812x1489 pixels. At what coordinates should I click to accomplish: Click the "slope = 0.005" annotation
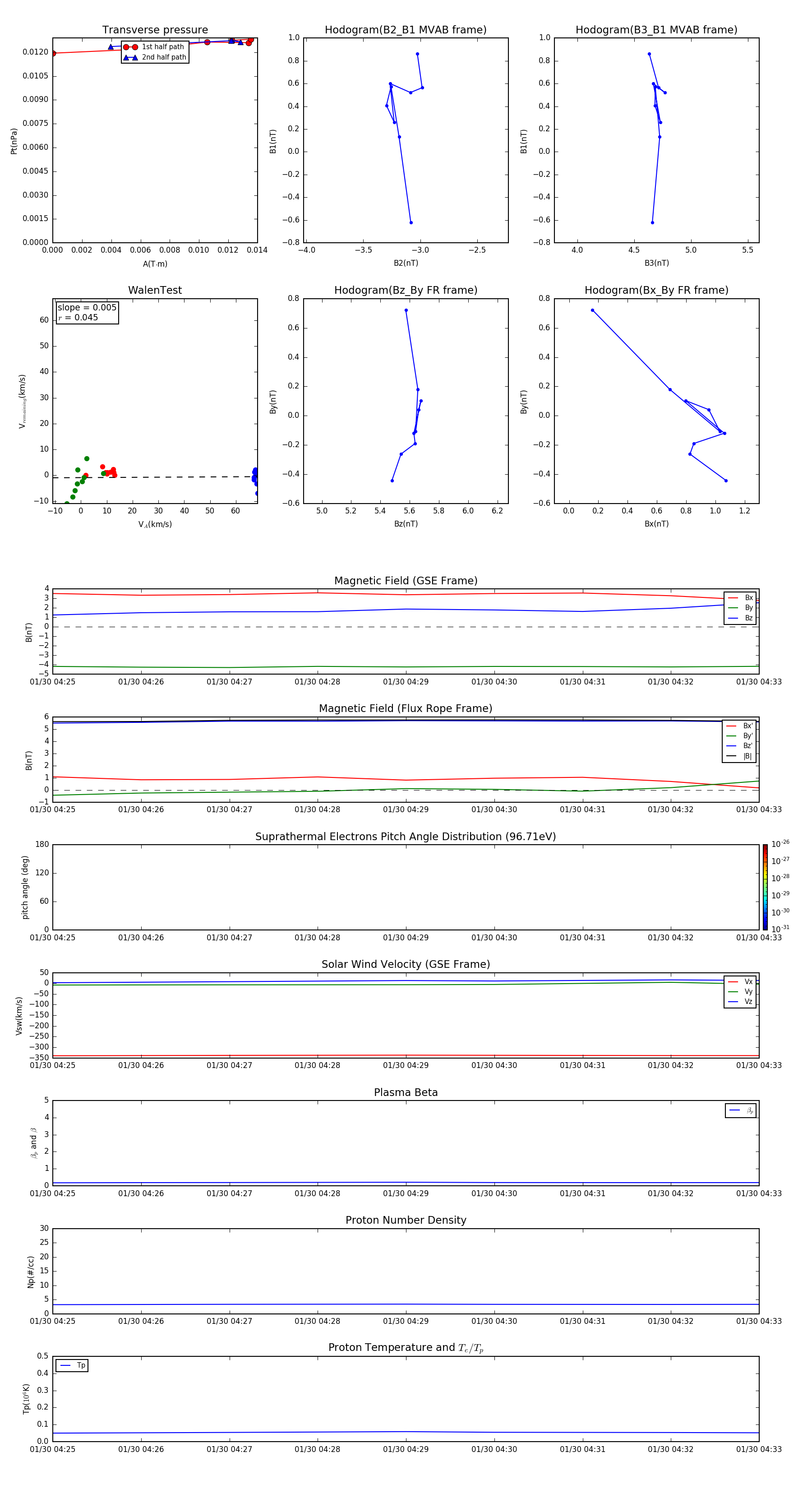(x=87, y=308)
